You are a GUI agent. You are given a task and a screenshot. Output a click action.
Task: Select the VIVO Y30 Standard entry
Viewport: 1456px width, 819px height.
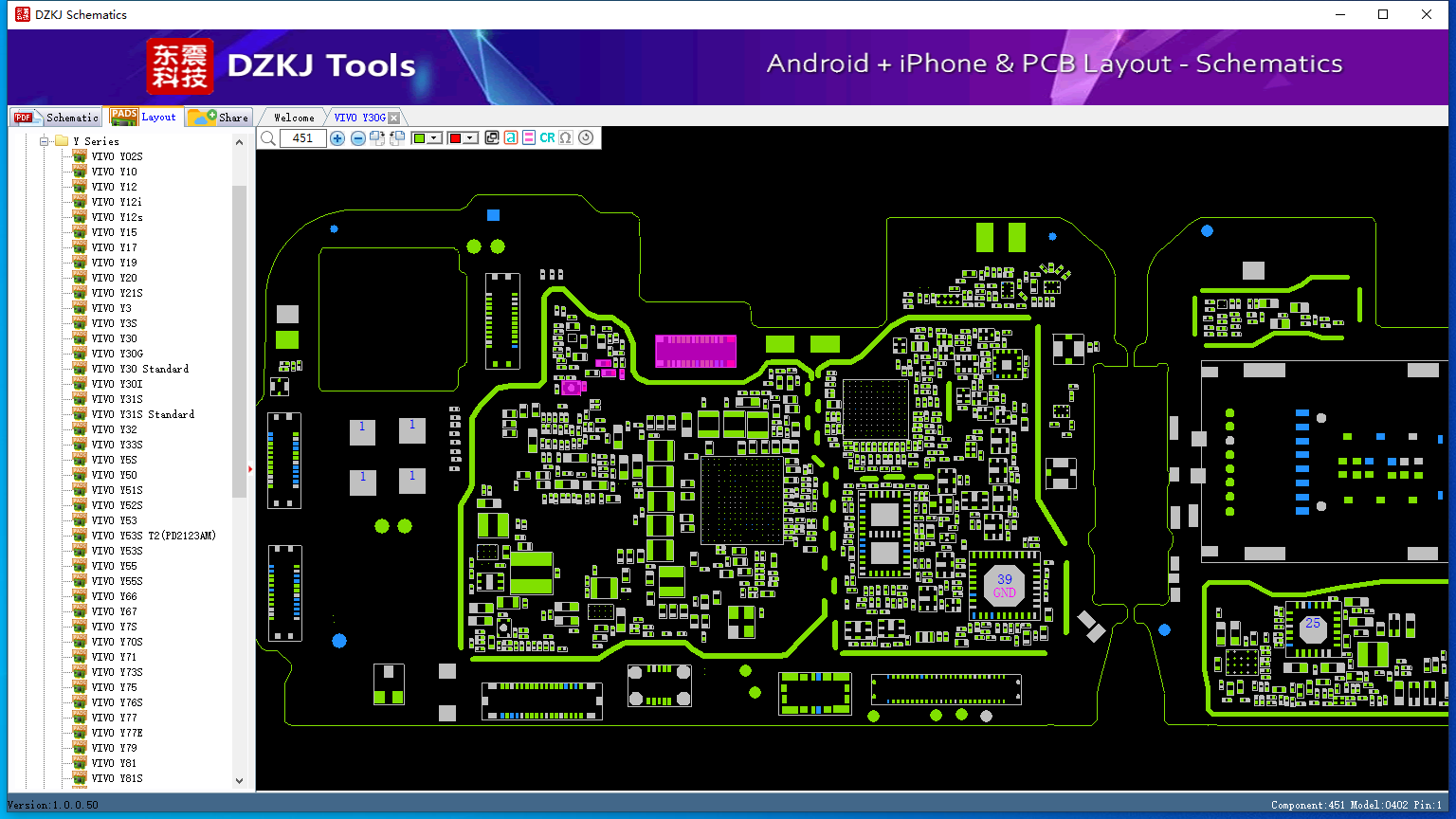coord(139,369)
